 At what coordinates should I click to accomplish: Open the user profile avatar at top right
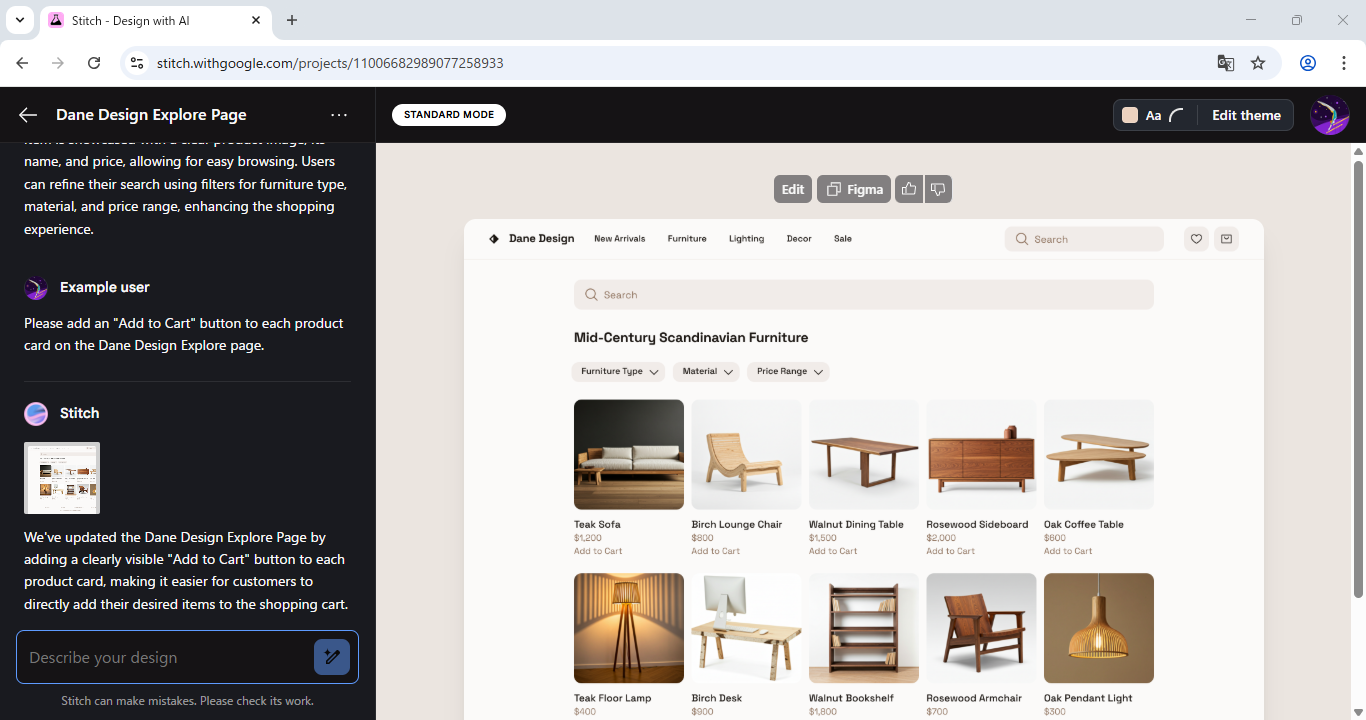[1330, 115]
